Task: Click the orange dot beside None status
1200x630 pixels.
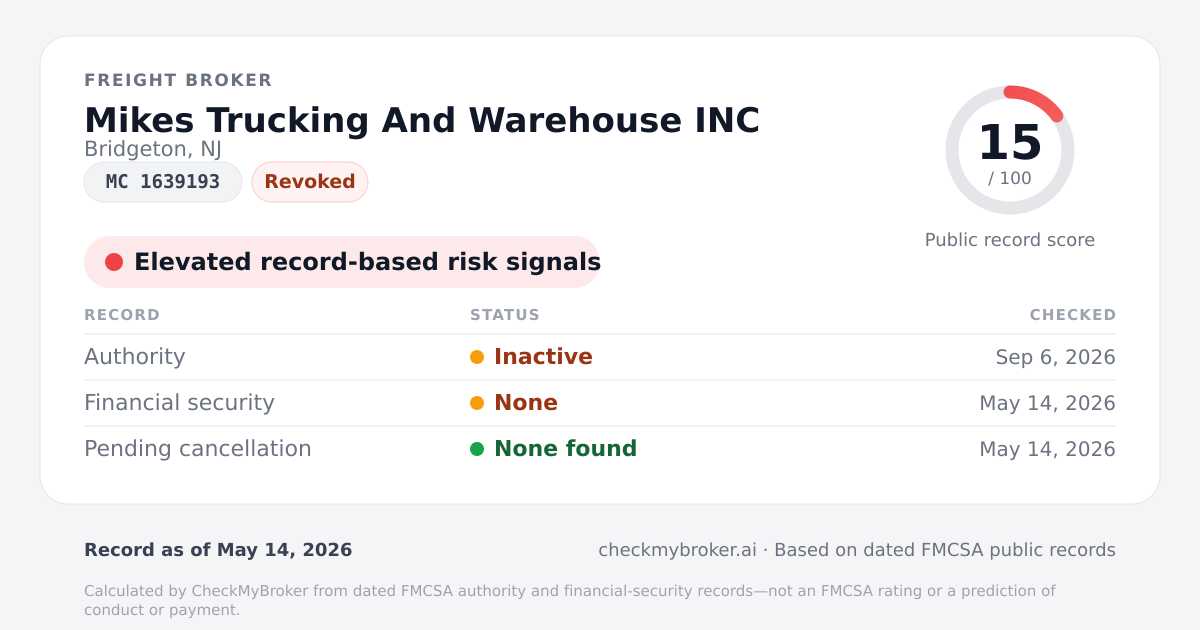Action: click(x=477, y=403)
